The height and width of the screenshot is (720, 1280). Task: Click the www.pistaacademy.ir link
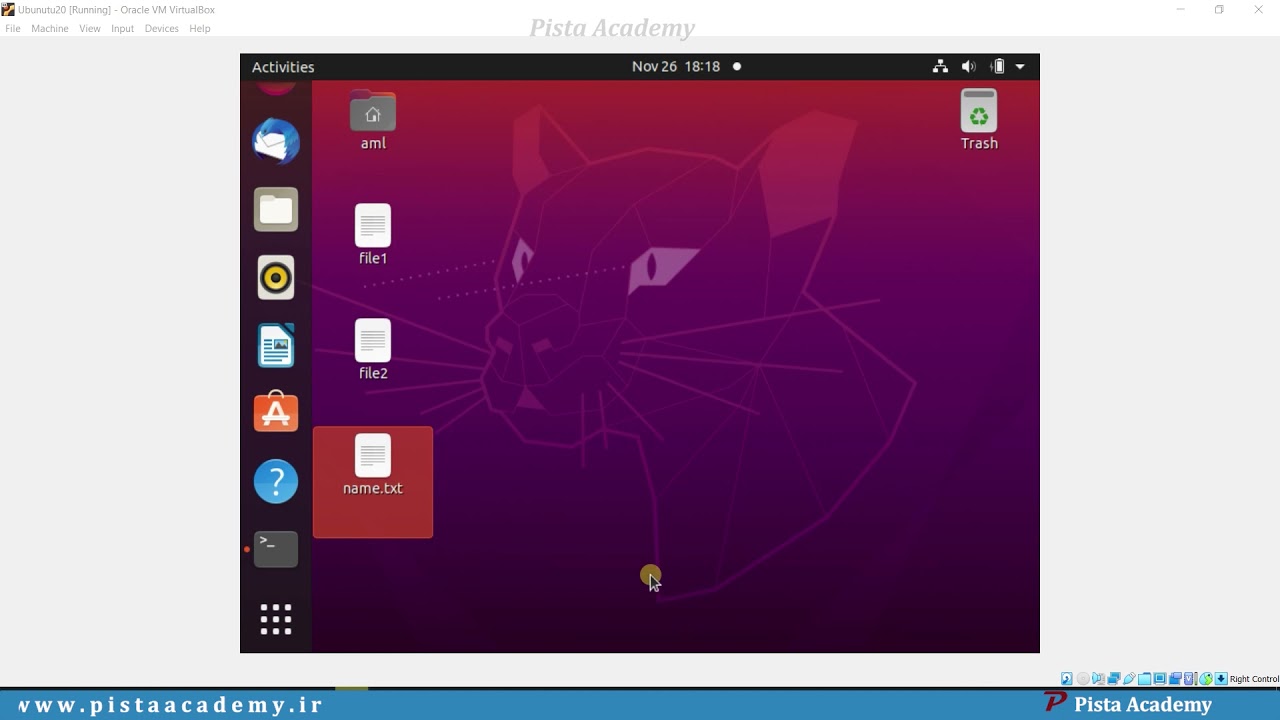(170, 705)
